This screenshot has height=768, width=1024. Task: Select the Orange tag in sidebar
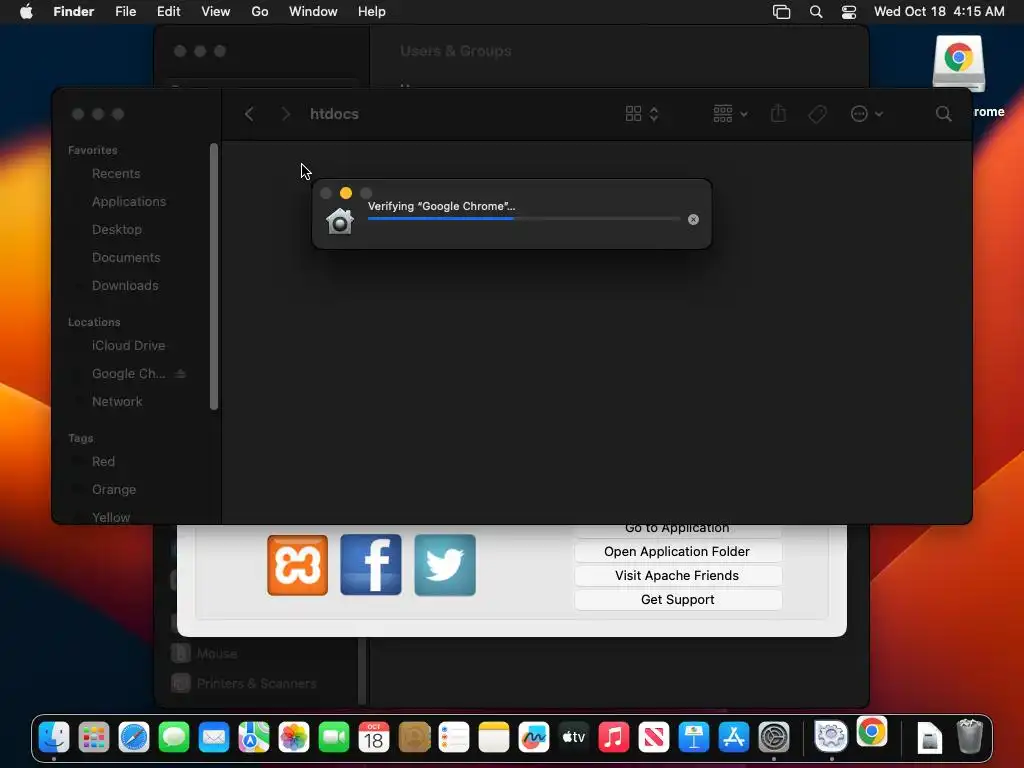tap(114, 490)
